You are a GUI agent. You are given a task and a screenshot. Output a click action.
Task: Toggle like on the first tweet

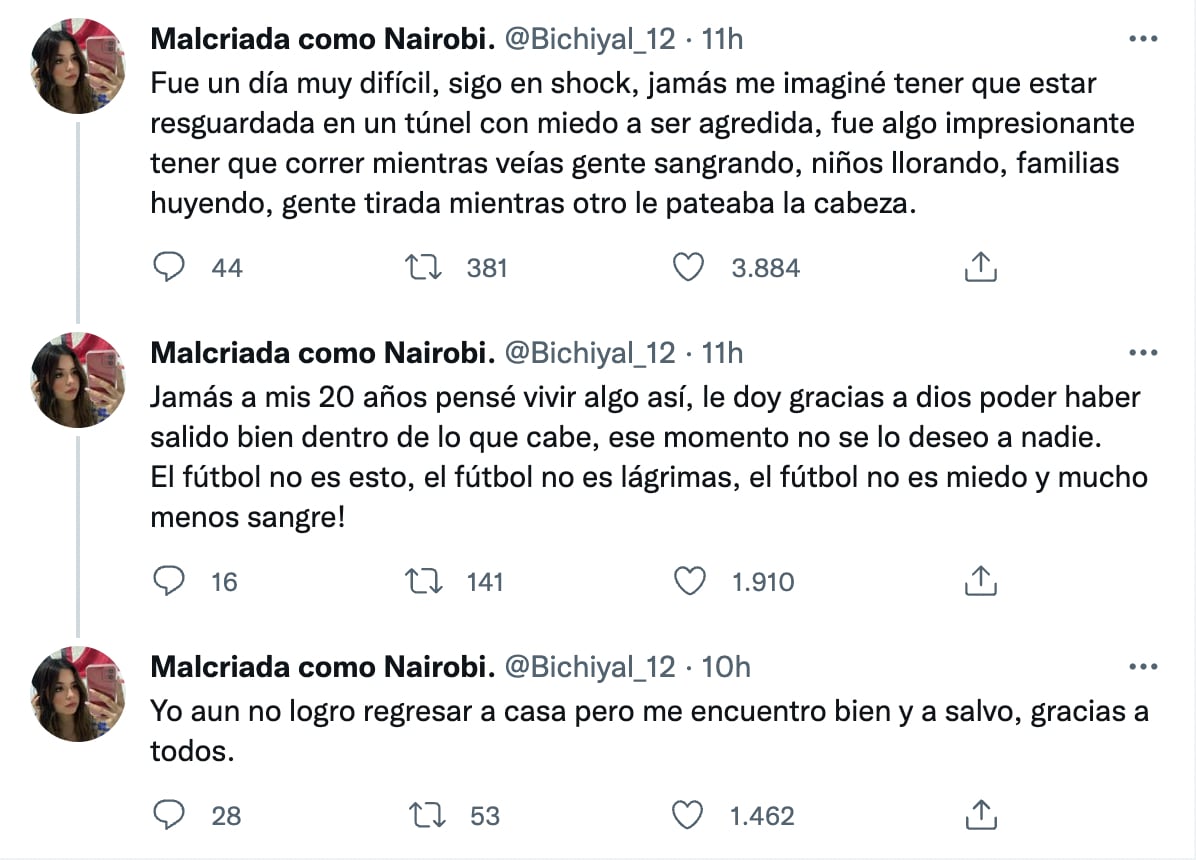click(x=690, y=267)
